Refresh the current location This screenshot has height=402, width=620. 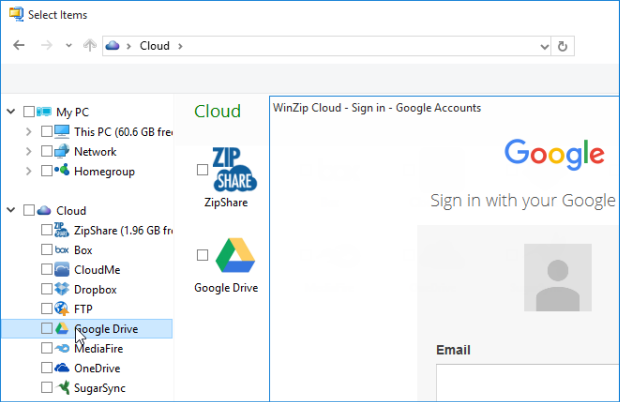[562, 46]
